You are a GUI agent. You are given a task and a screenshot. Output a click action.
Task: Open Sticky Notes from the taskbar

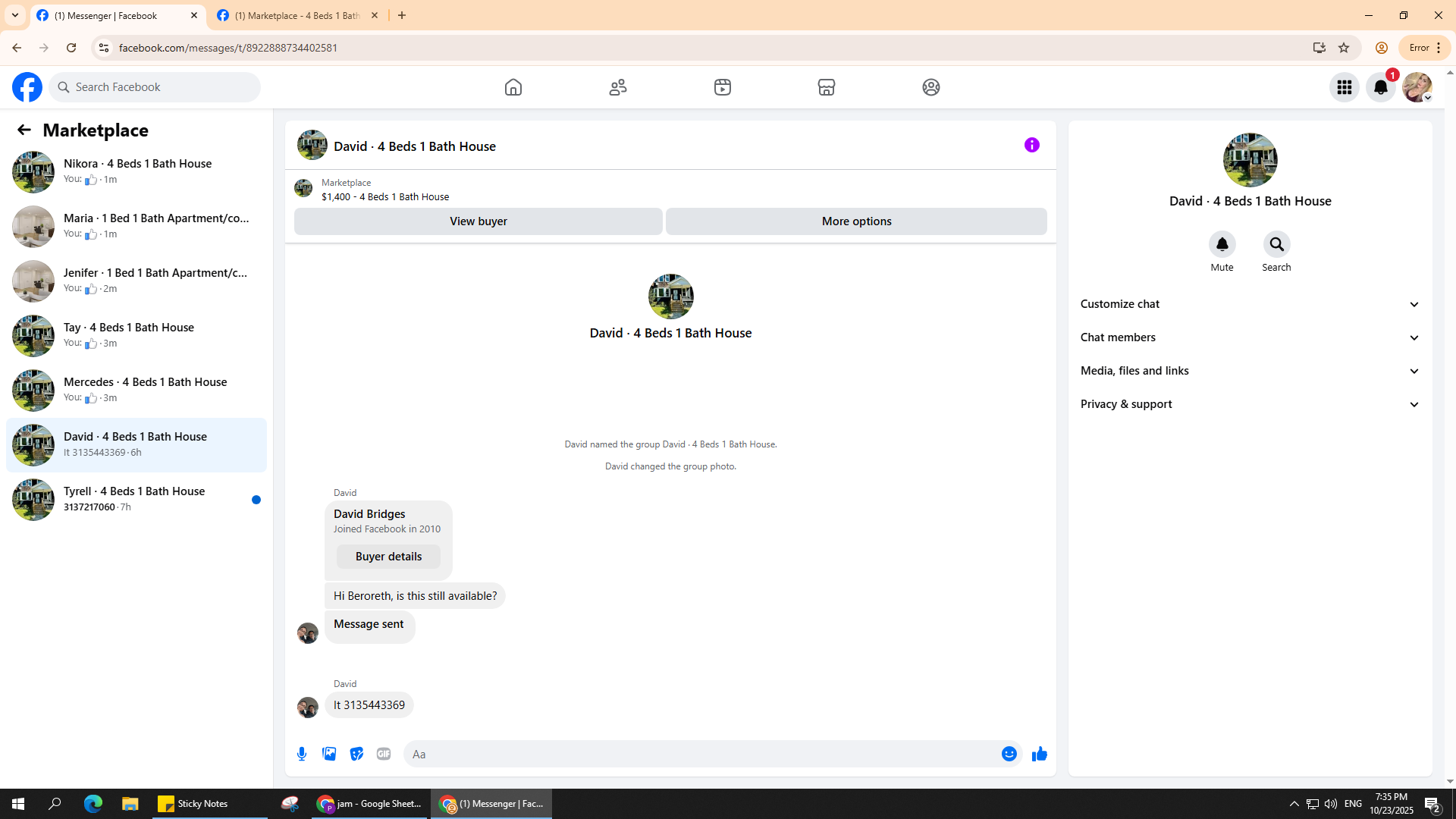194,804
